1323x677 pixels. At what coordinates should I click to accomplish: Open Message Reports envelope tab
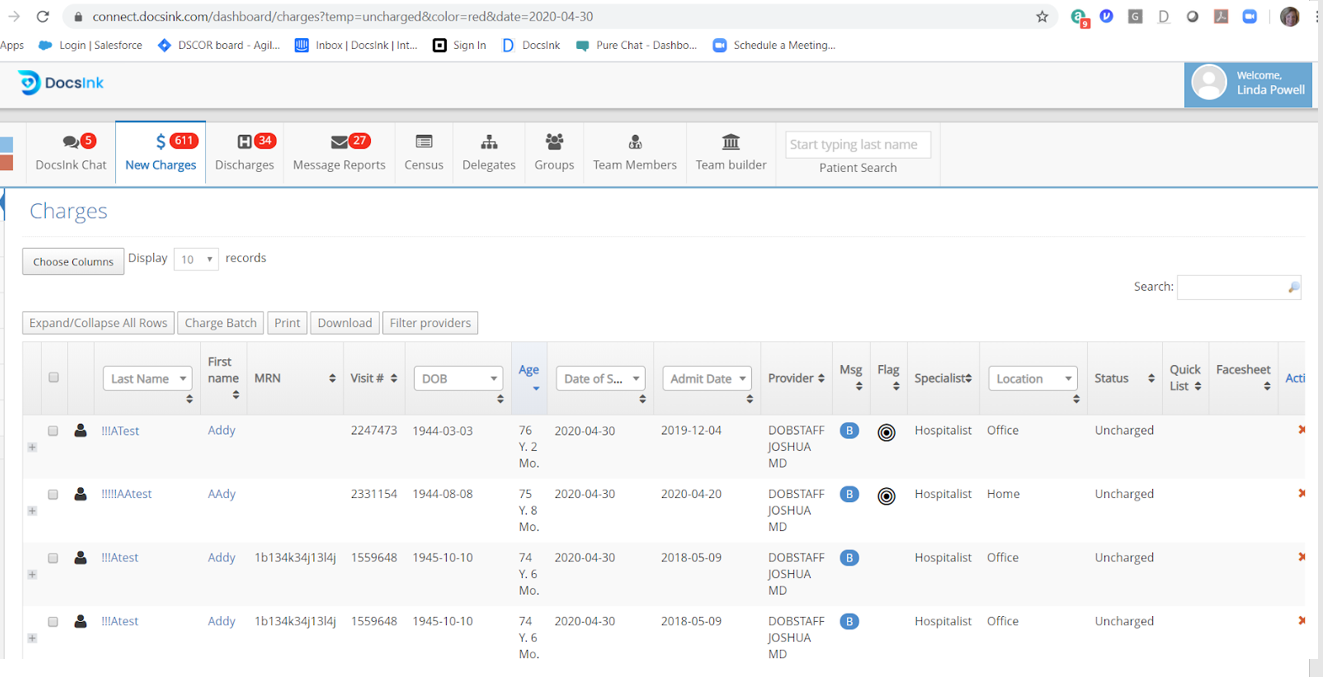339,152
